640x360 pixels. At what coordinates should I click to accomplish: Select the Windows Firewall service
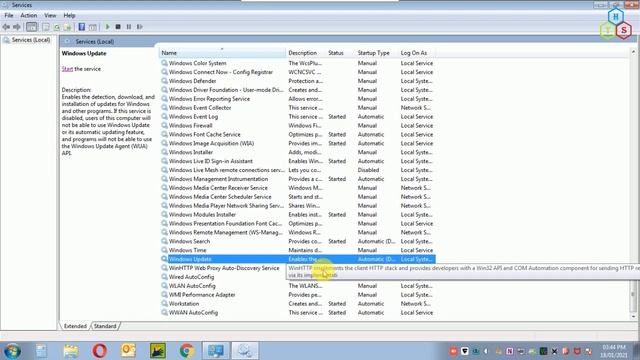pos(190,126)
